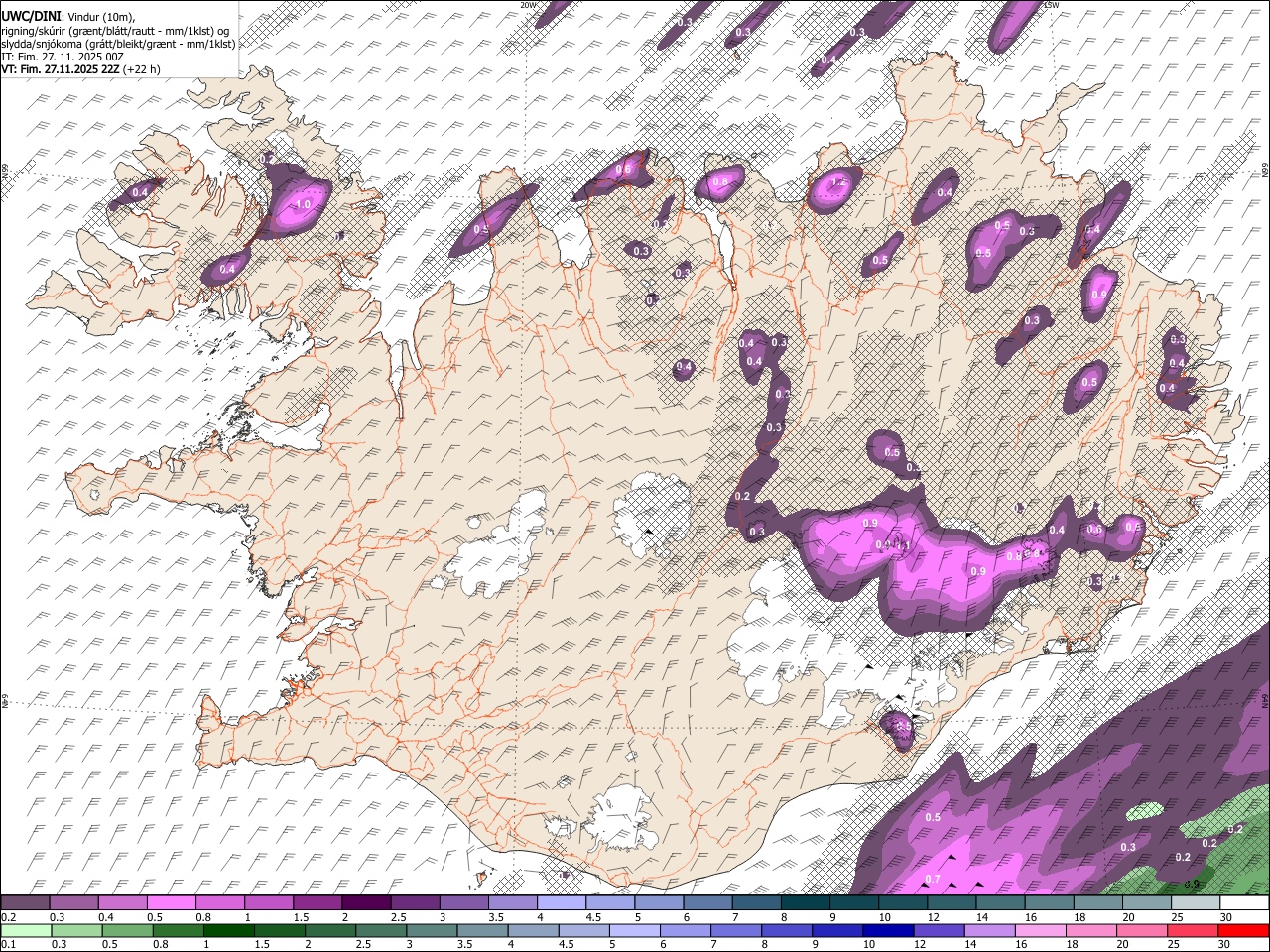Select upper legend swatch between 0.2 and 0.3
1270x952 pixels.
pos(25,903)
